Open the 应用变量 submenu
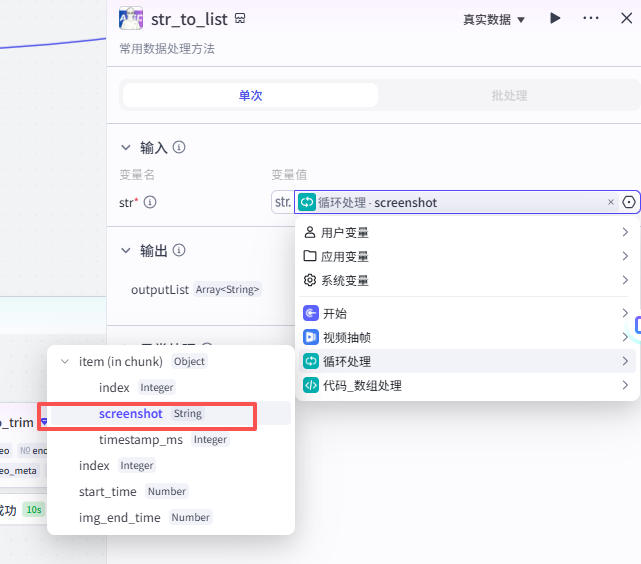Viewport: 641px width, 564px height. (467, 257)
